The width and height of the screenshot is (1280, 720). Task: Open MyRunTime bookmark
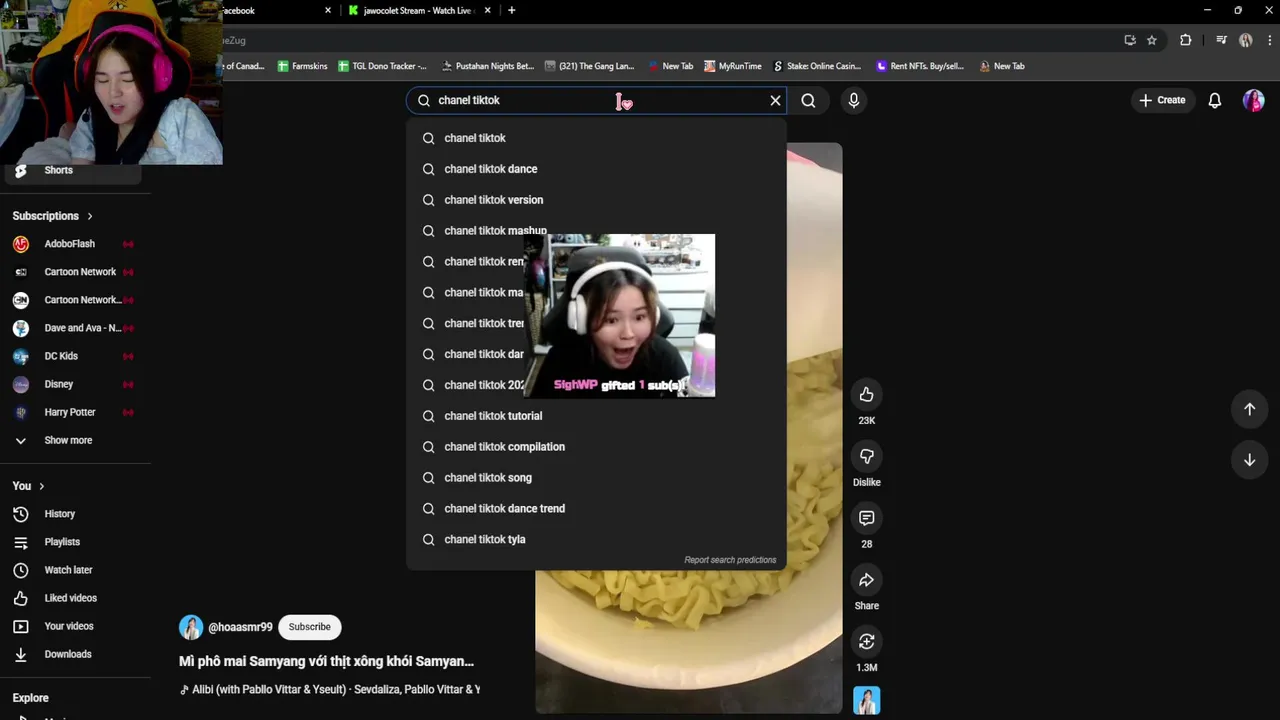point(732,66)
